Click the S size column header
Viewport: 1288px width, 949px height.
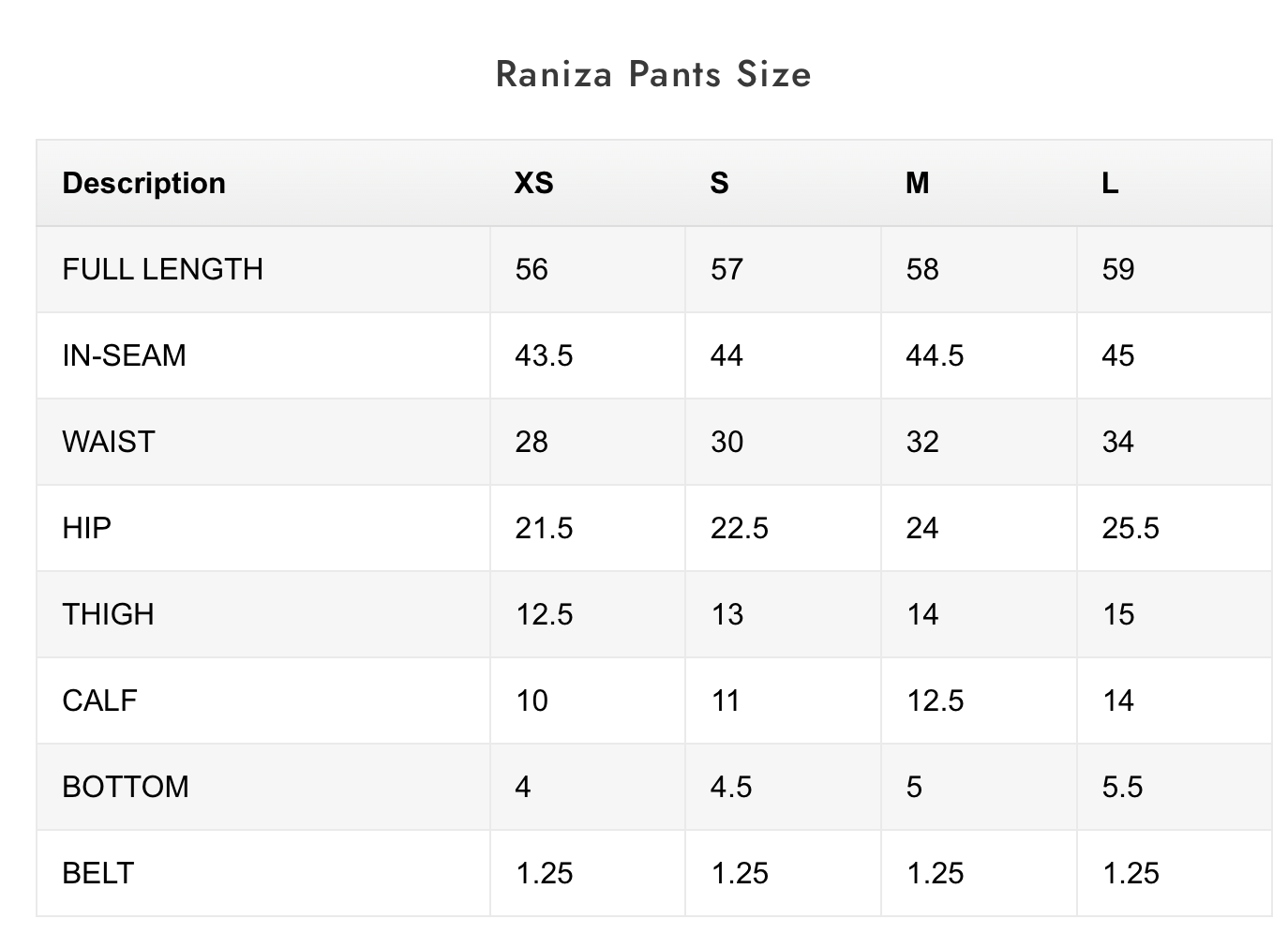click(x=719, y=183)
